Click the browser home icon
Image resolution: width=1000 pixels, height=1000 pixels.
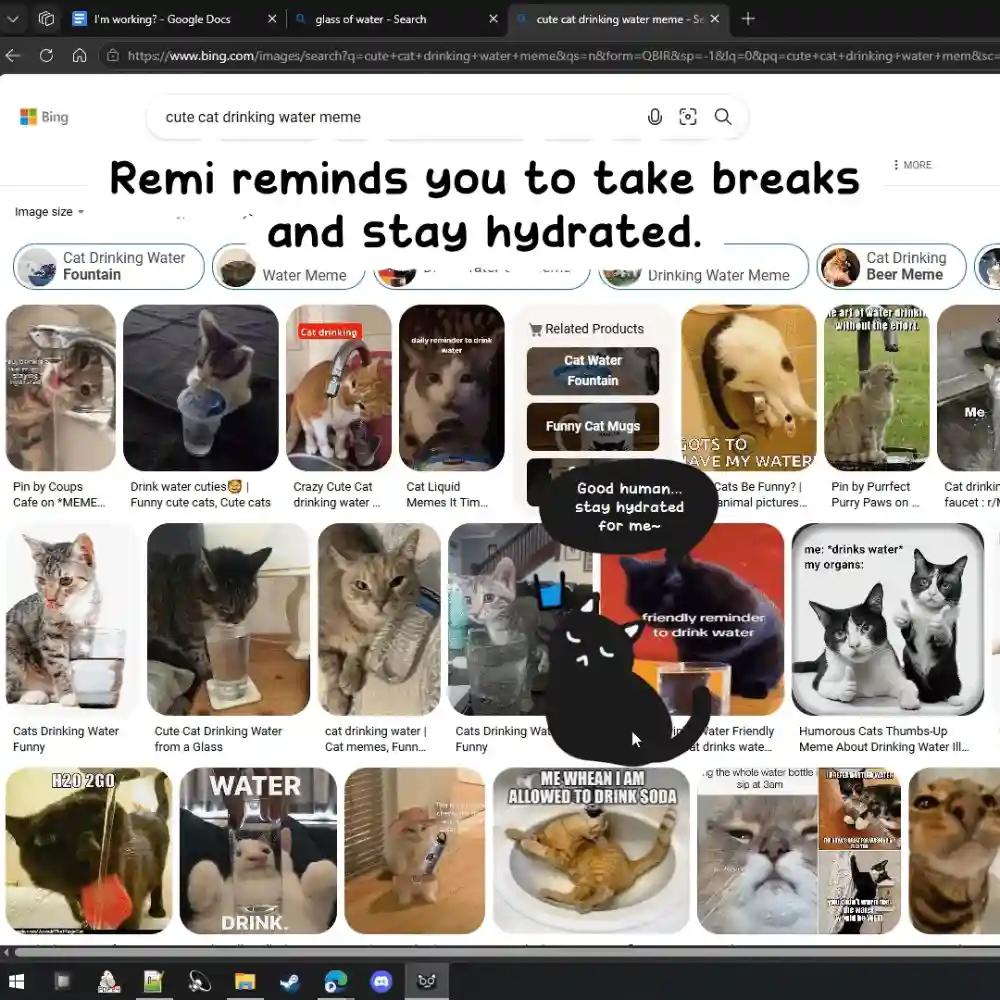[79, 55]
